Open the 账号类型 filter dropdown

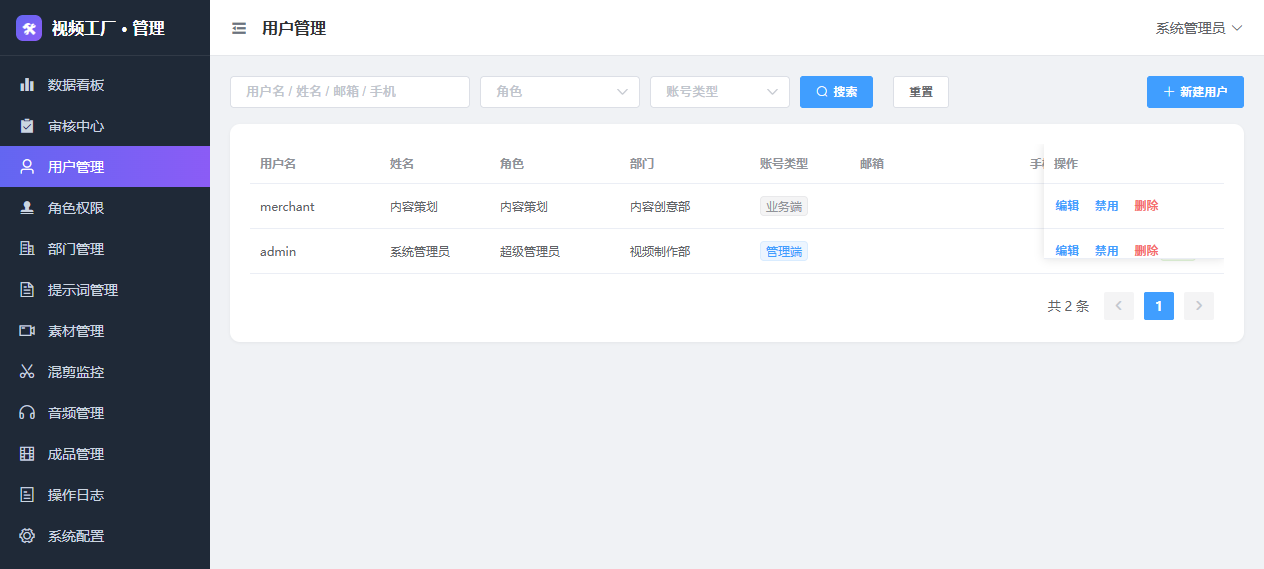720,92
